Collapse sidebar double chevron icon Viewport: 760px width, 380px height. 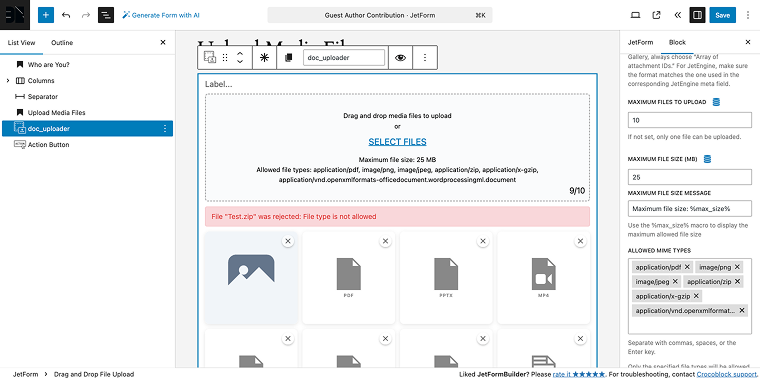point(678,15)
